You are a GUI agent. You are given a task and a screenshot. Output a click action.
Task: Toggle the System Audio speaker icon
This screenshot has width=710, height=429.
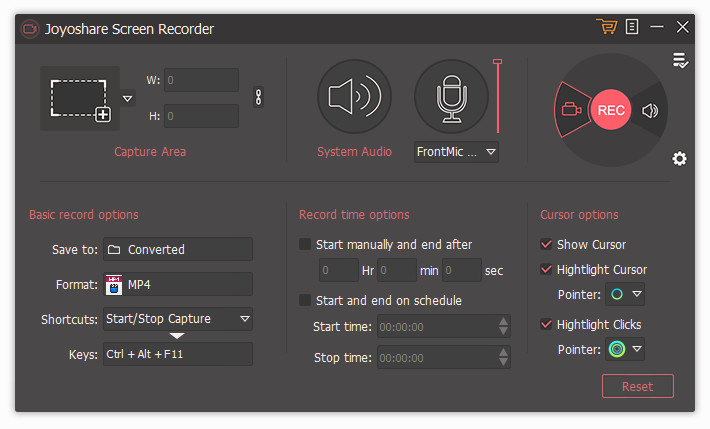point(354,96)
